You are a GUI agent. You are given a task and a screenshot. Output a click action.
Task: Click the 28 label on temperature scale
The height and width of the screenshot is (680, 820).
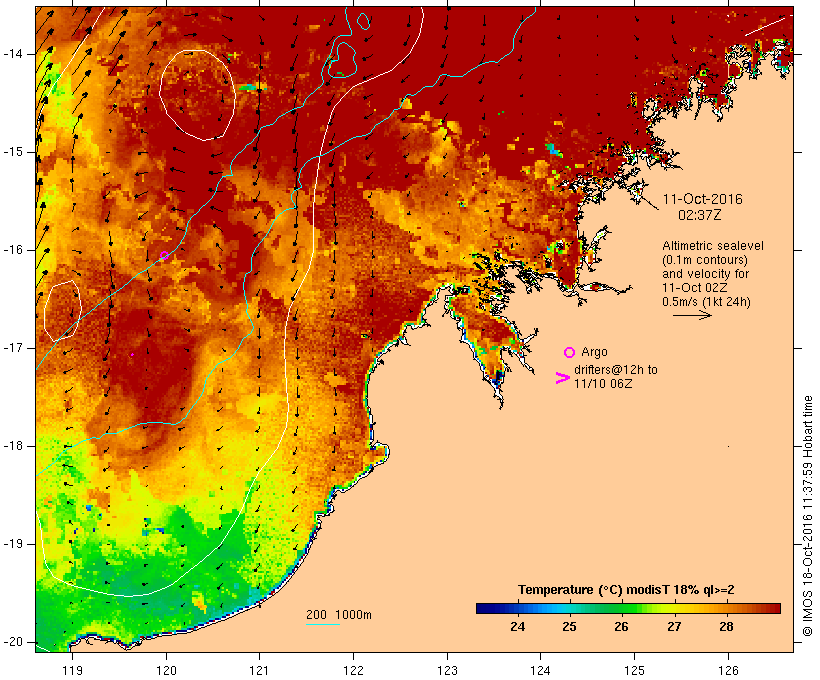(726, 626)
